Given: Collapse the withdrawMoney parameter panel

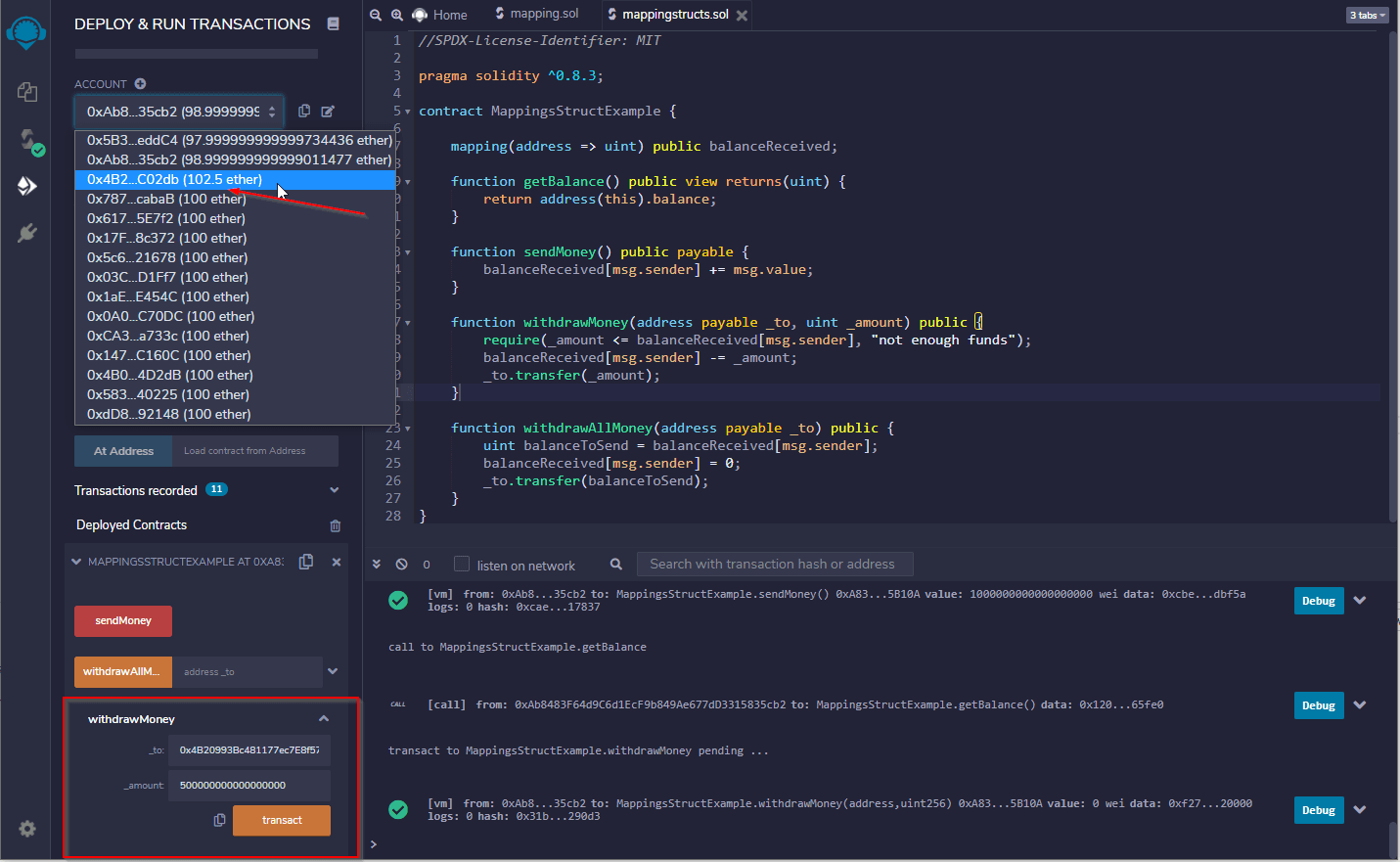Looking at the screenshot, I should click(x=324, y=719).
